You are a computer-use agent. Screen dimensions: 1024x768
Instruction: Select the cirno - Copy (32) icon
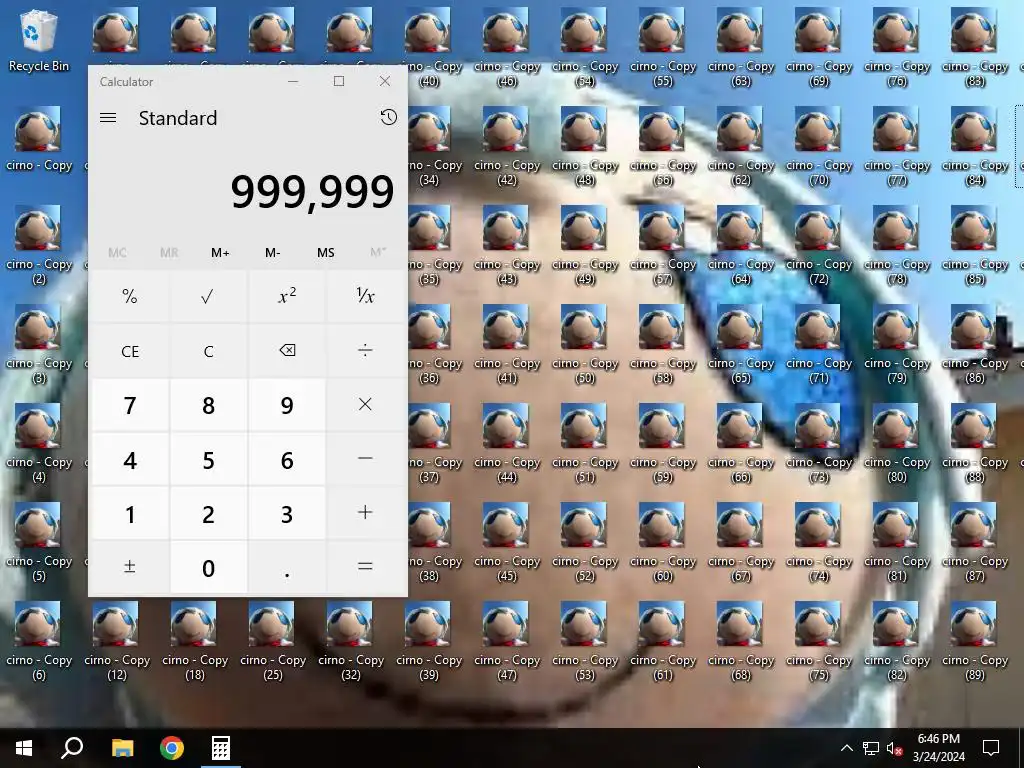coord(351,641)
